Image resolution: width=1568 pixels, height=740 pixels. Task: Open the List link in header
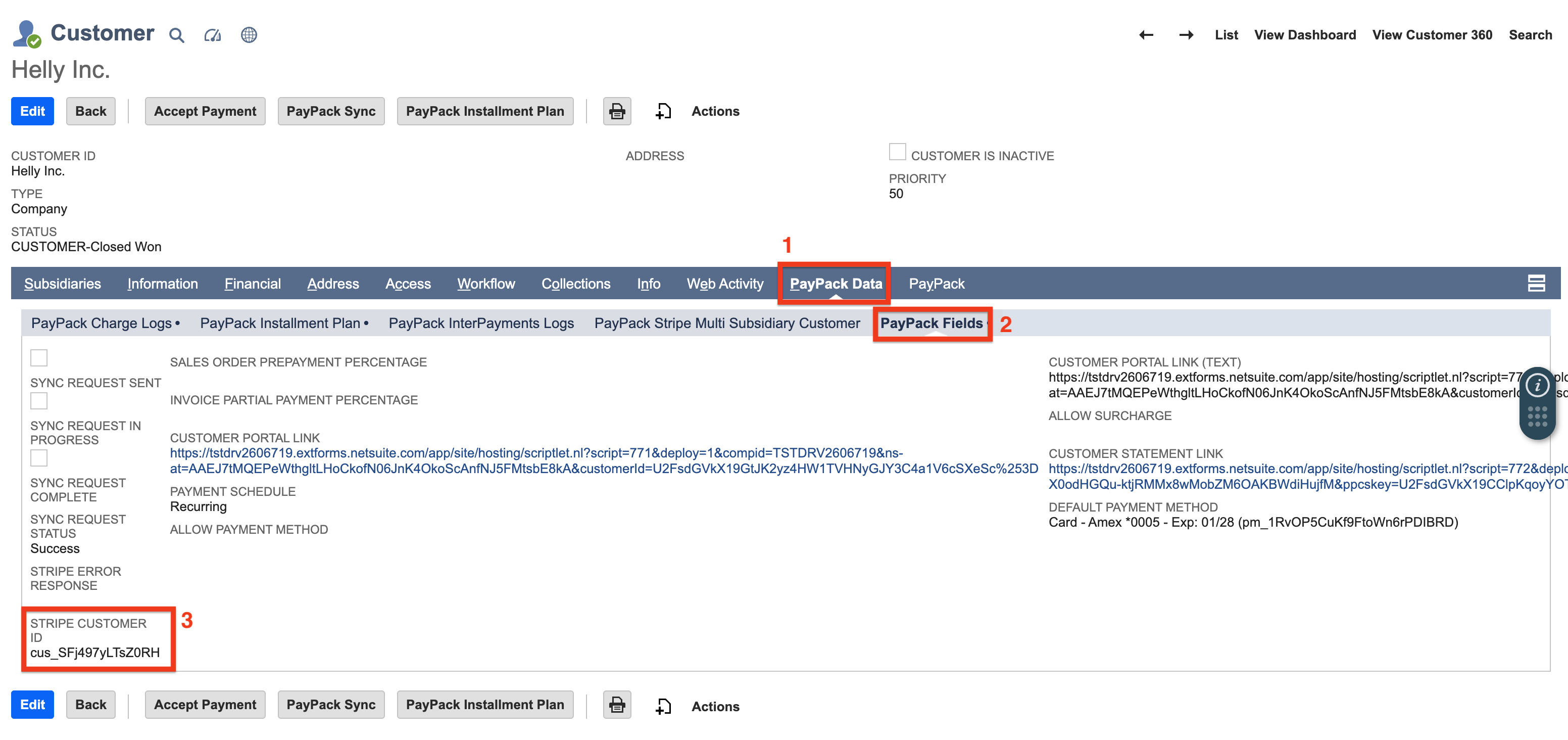point(1226,35)
